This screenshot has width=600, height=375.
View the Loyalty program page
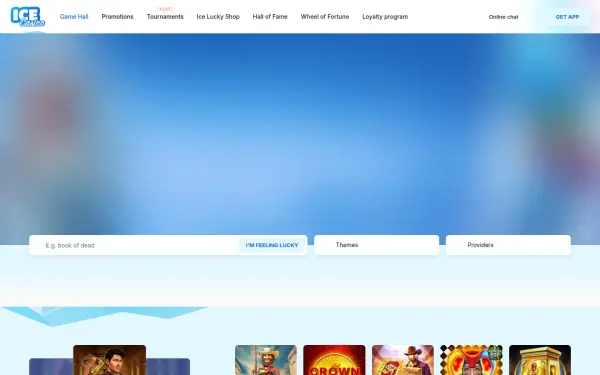tap(385, 17)
